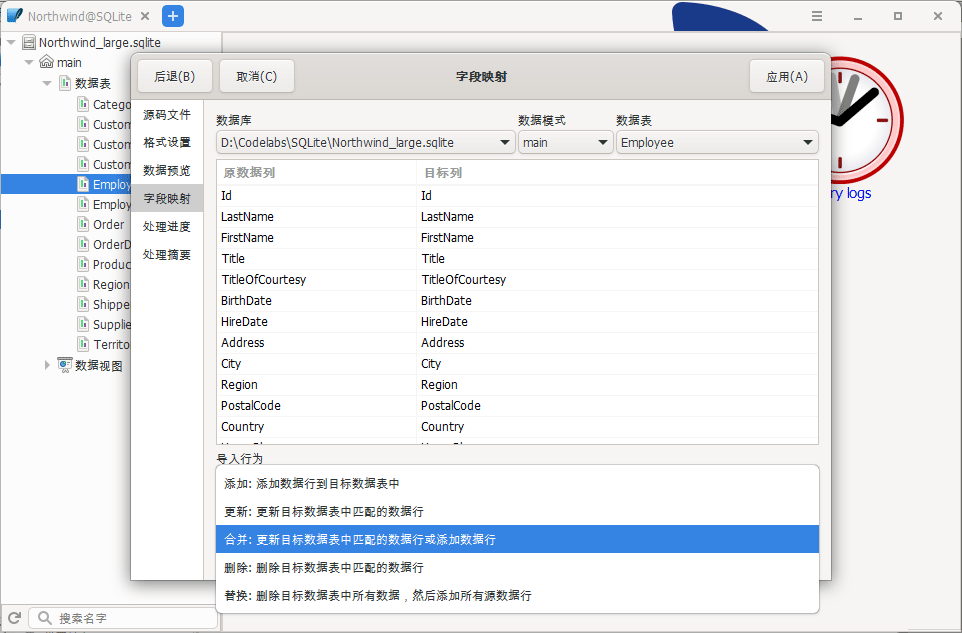Viewport: 962px width, 633px height.
Task: Click the blue plus new connection button
Action: pos(172,16)
